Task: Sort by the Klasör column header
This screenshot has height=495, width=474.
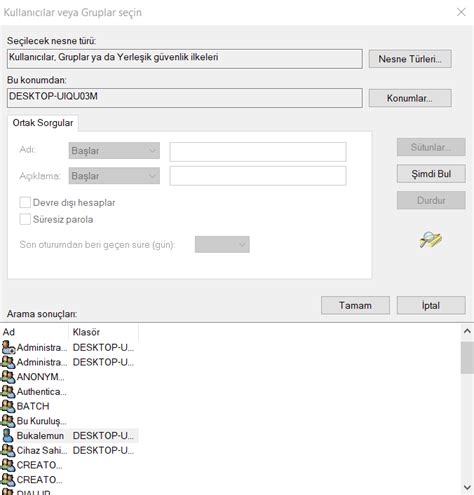Action: 103,332
